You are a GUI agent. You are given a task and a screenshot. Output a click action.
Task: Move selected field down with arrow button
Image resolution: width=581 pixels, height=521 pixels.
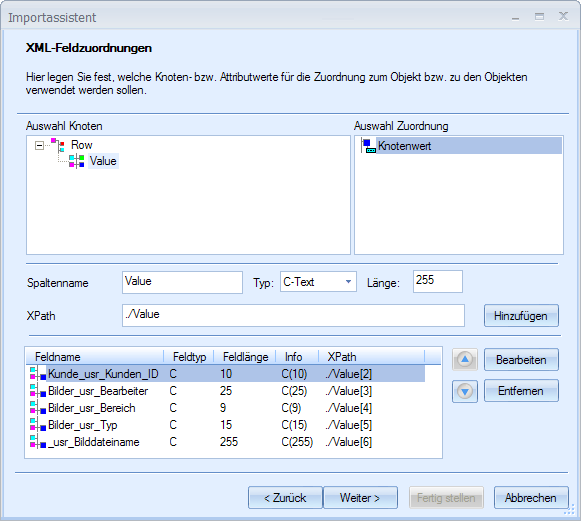click(465, 391)
